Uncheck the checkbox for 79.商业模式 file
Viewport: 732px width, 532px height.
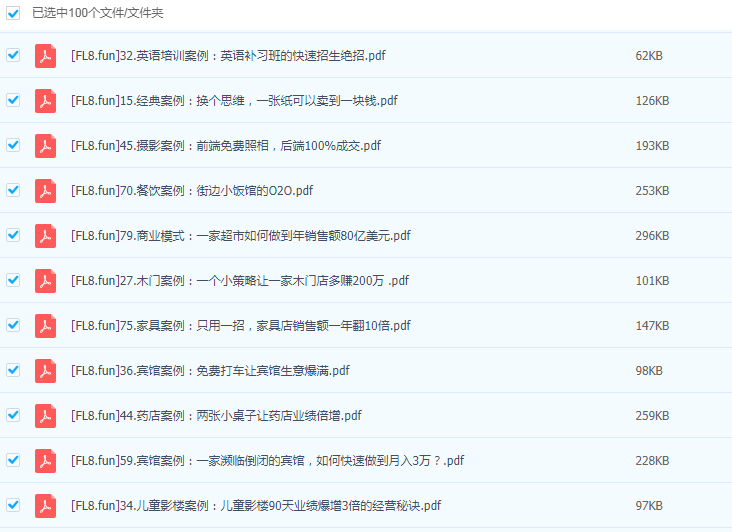point(13,236)
